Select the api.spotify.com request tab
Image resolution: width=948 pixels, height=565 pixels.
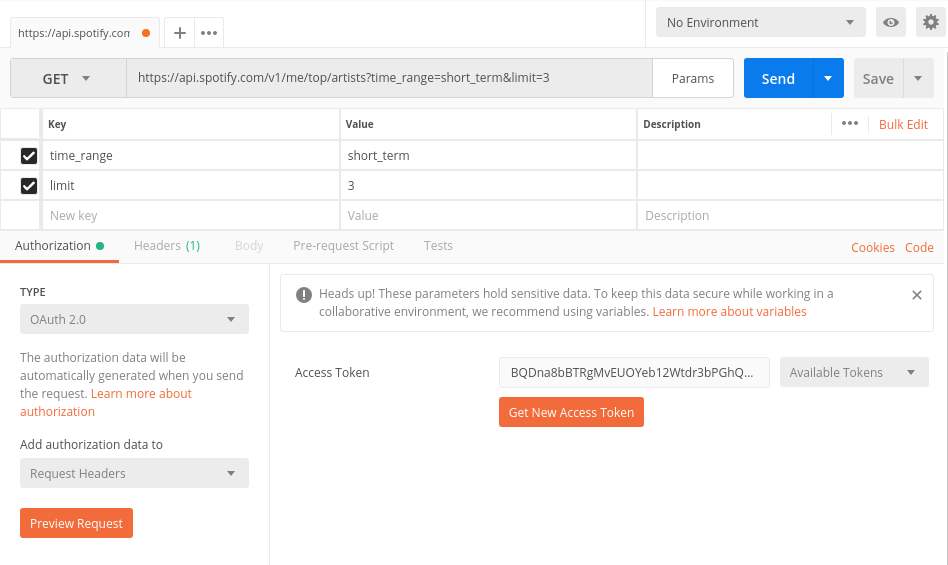tap(85, 33)
